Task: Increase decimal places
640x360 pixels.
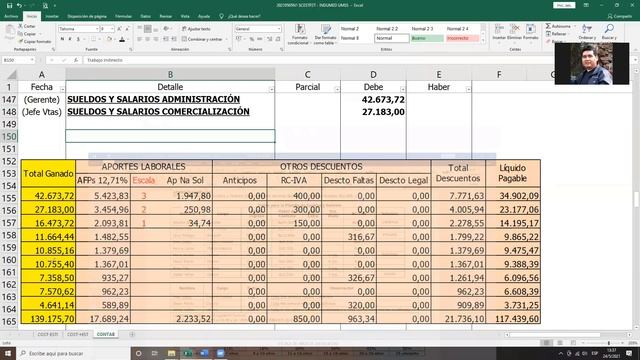Action: [269, 39]
